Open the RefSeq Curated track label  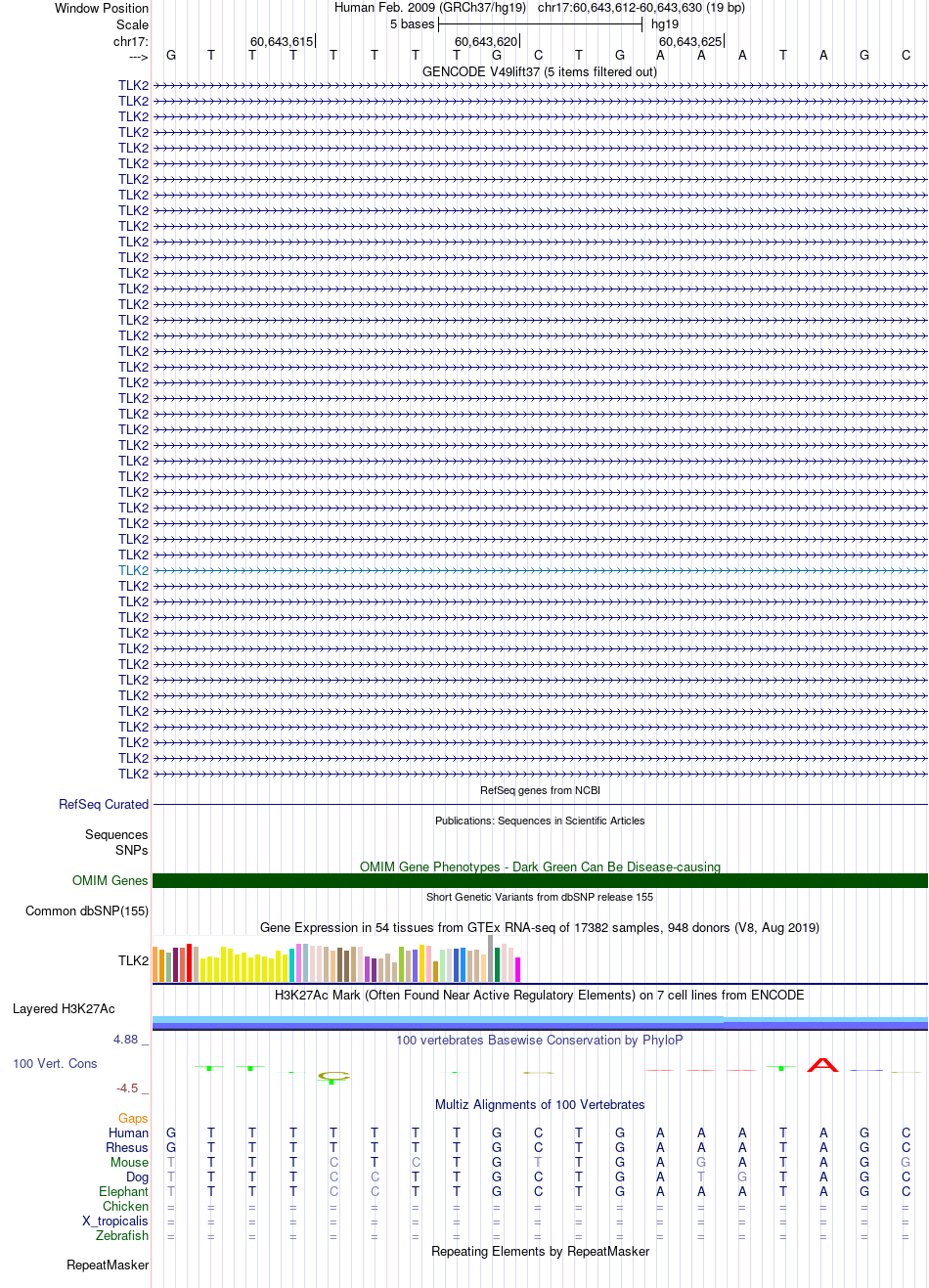pyautogui.click(x=104, y=804)
